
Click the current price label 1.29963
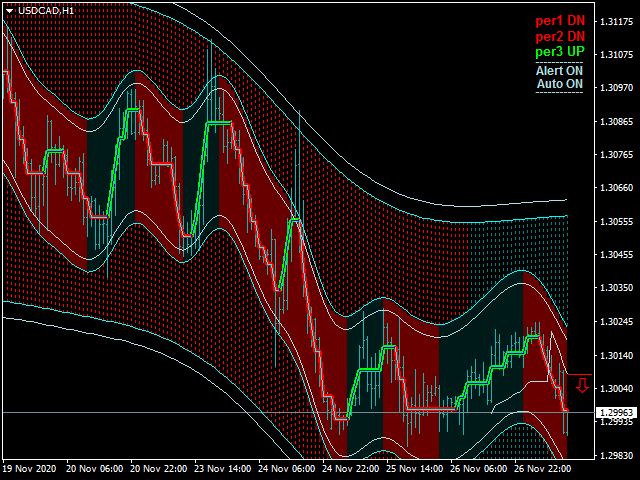click(617, 413)
